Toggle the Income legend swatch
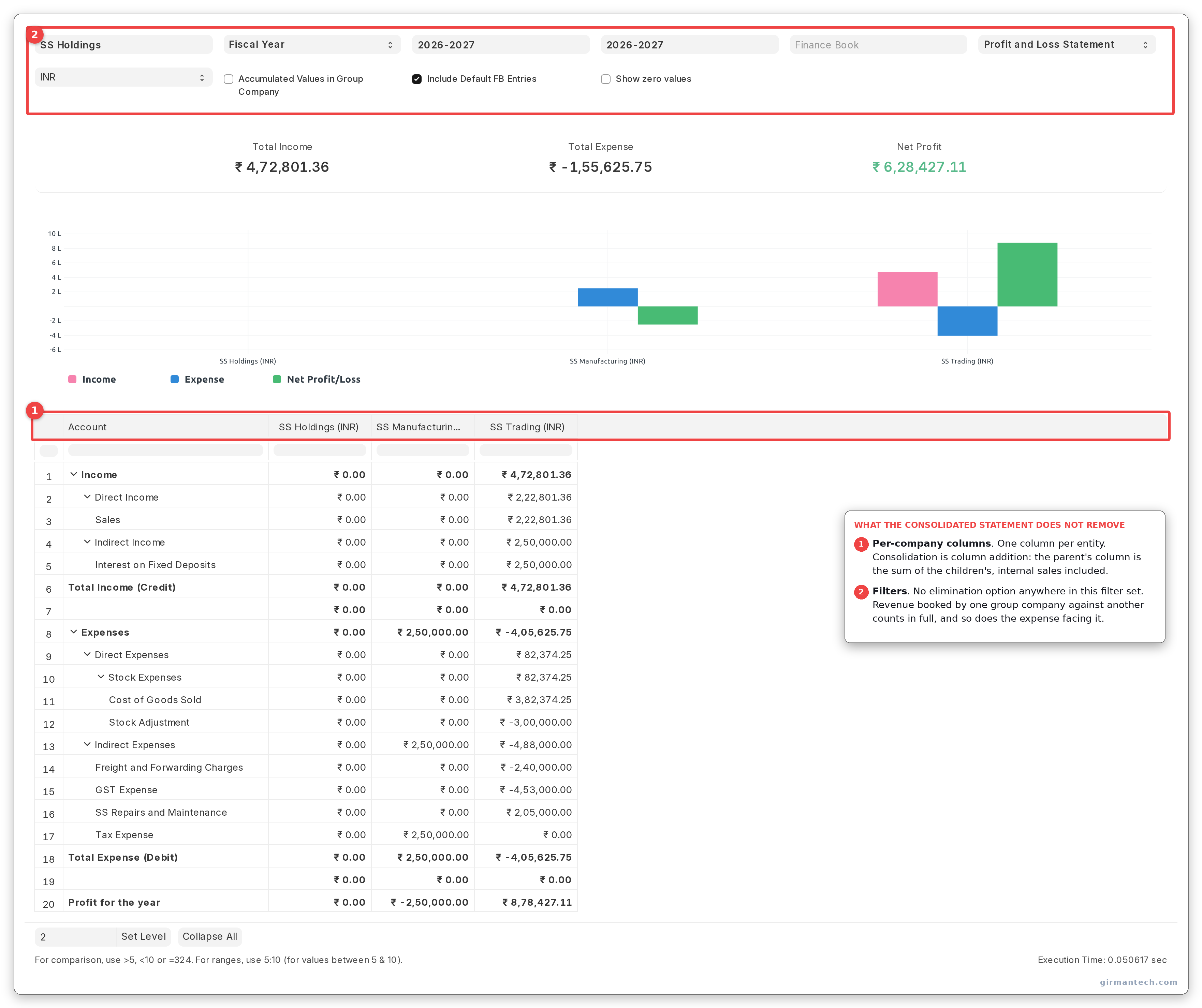1202x1008 pixels. pyautogui.click(x=72, y=379)
